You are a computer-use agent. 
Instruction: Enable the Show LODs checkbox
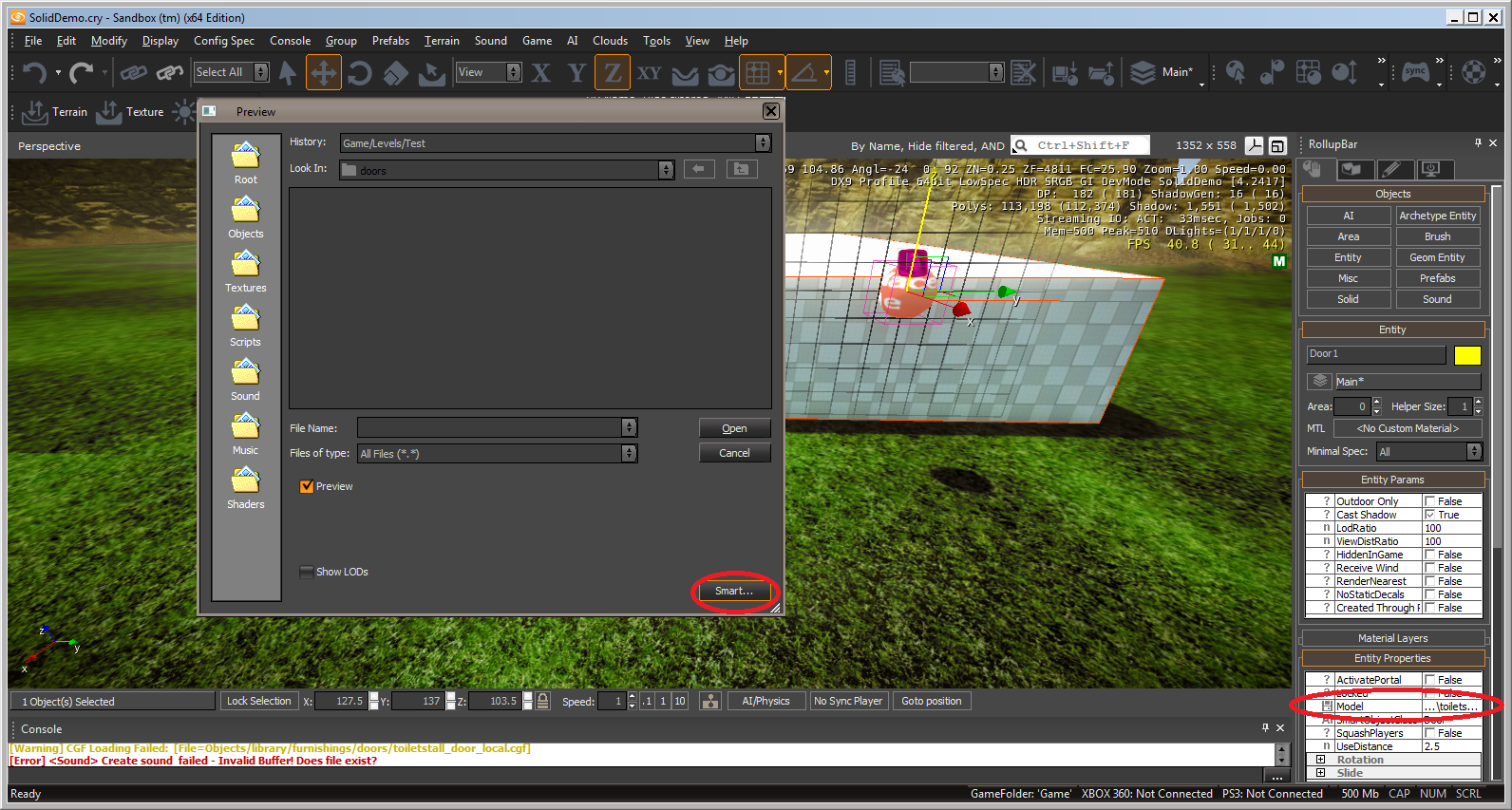tap(307, 572)
